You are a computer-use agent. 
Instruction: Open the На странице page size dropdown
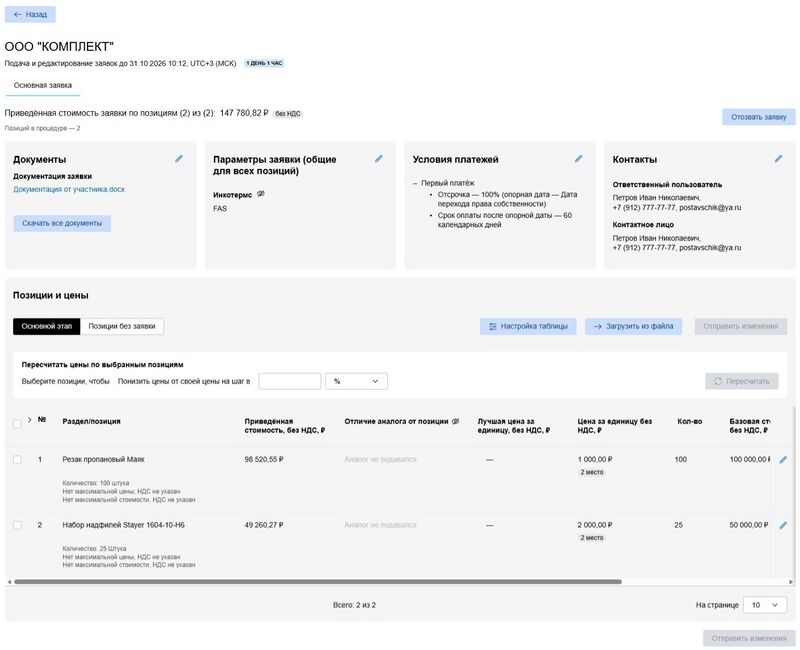coord(765,605)
